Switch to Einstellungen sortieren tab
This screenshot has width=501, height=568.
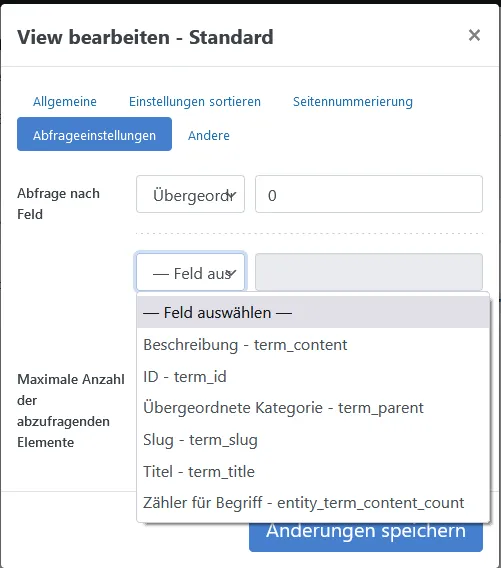pyautogui.click(x=195, y=101)
